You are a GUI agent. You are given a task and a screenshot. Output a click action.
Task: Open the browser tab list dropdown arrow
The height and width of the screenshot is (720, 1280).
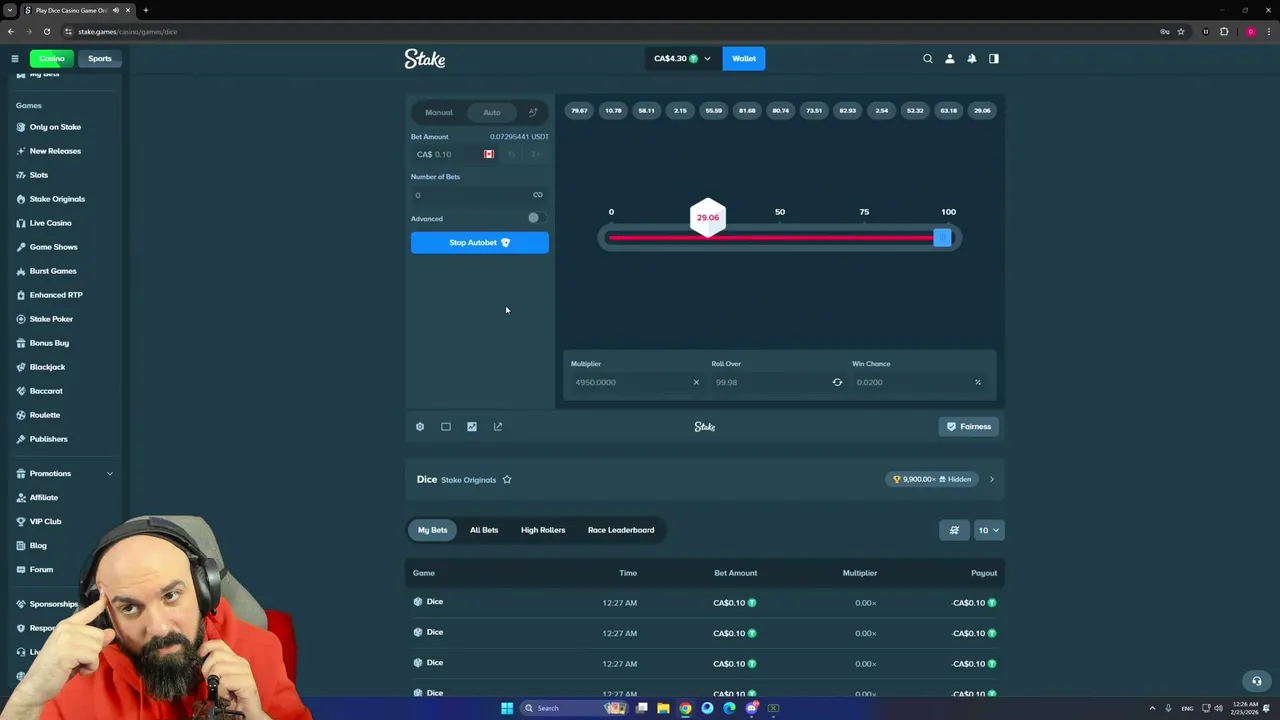click(10, 10)
